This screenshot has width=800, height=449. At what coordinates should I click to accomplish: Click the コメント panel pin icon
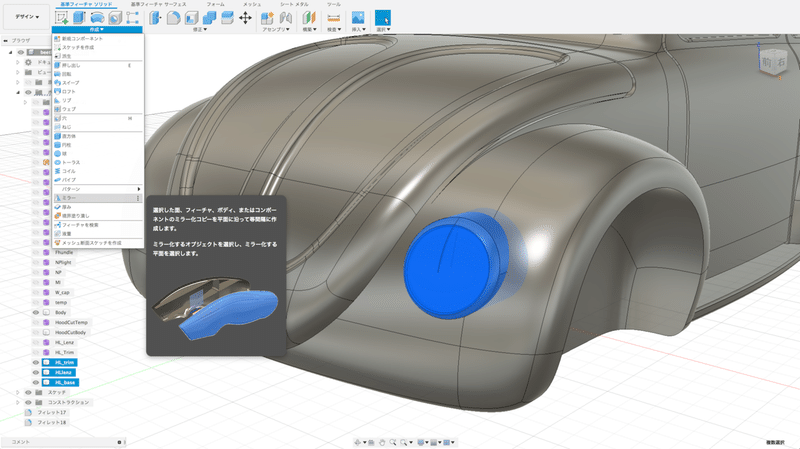119,442
